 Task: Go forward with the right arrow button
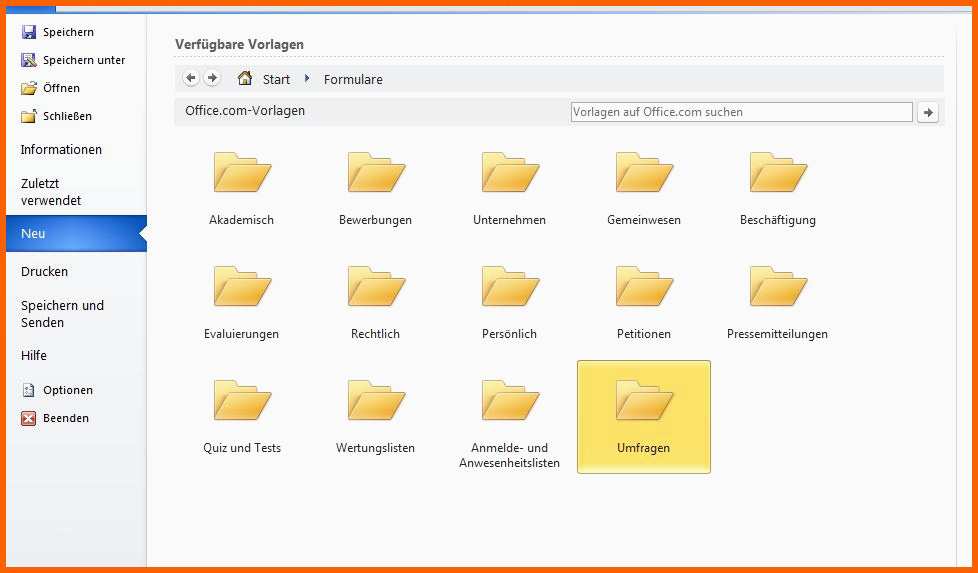tap(212, 78)
